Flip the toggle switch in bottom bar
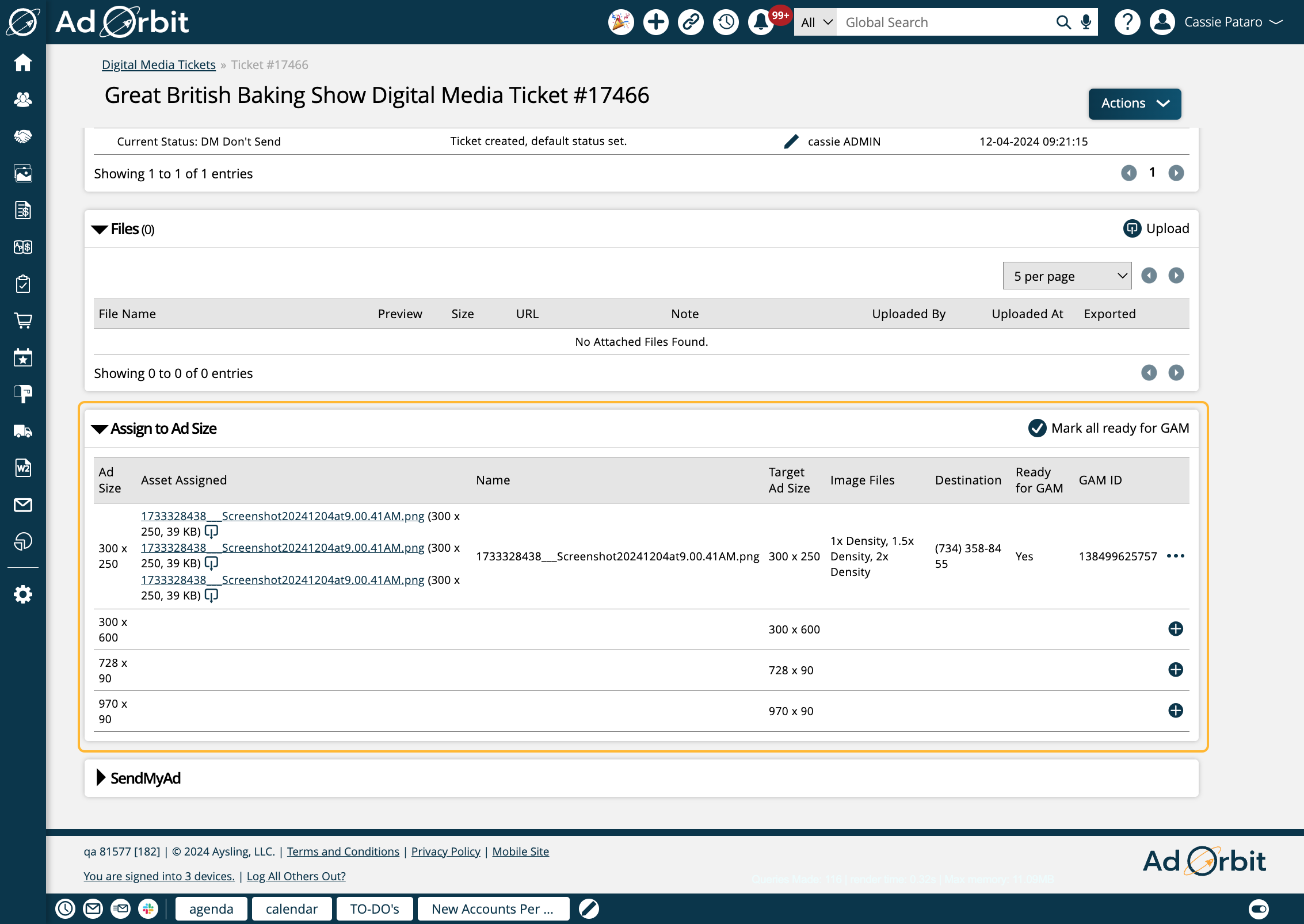 click(1259, 909)
